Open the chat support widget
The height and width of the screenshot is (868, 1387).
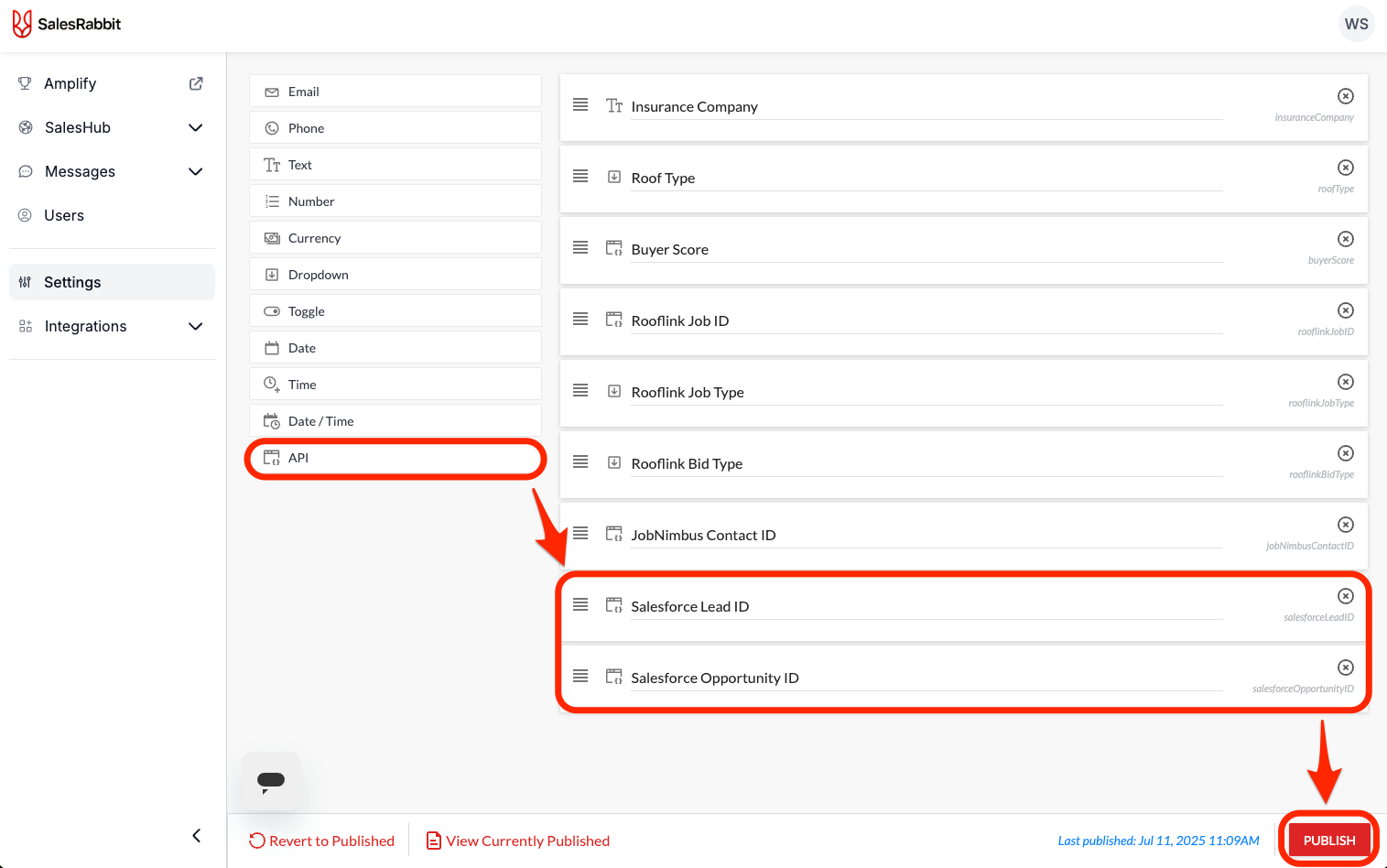pyautogui.click(x=271, y=781)
